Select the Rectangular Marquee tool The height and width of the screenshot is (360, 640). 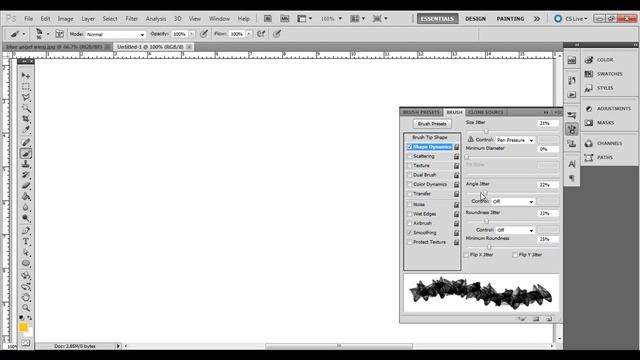click(x=26, y=87)
